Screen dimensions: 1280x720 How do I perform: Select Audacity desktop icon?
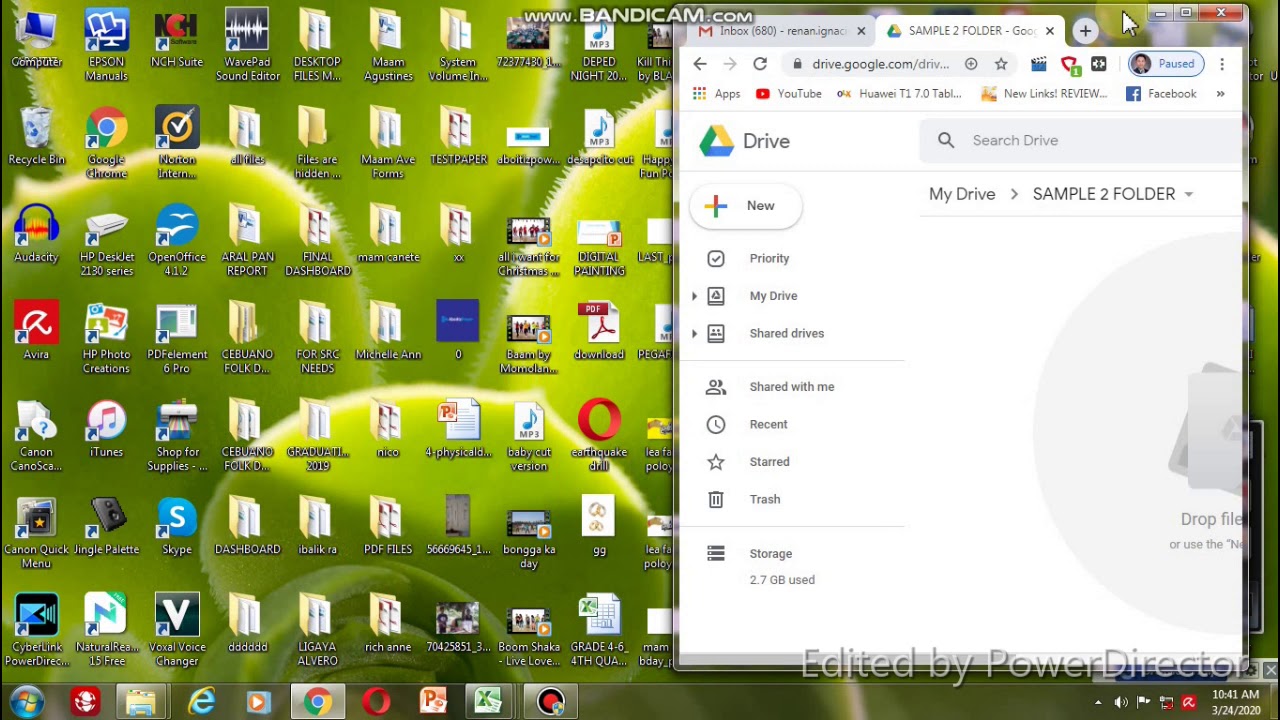(36, 234)
